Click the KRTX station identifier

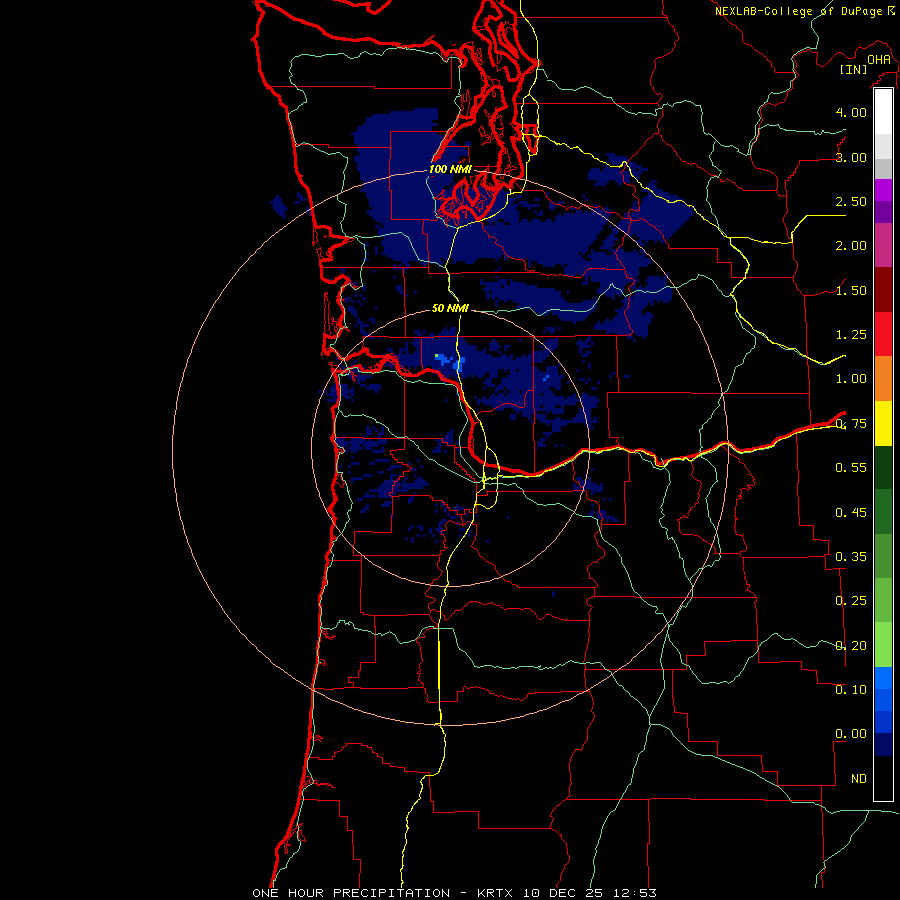tap(497, 893)
